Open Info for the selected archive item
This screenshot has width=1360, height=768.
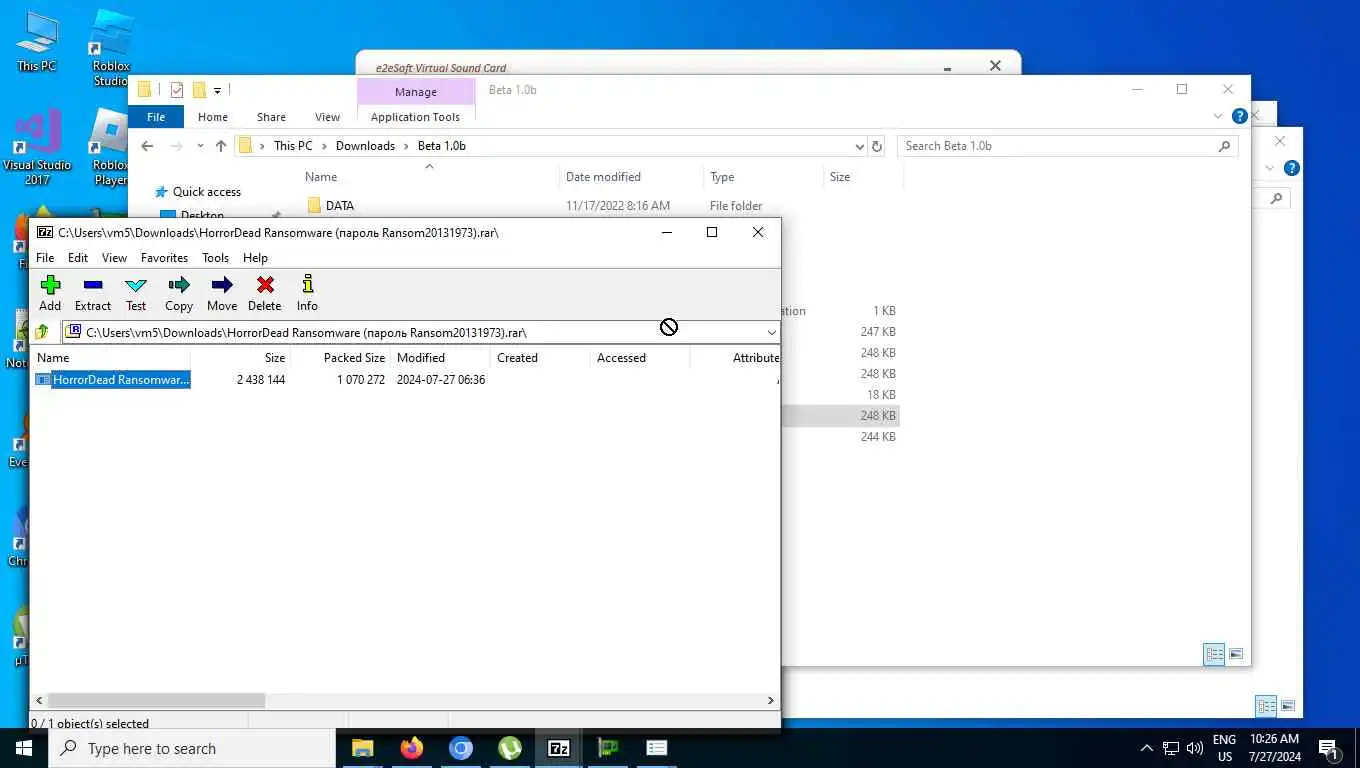click(x=307, y=294)
